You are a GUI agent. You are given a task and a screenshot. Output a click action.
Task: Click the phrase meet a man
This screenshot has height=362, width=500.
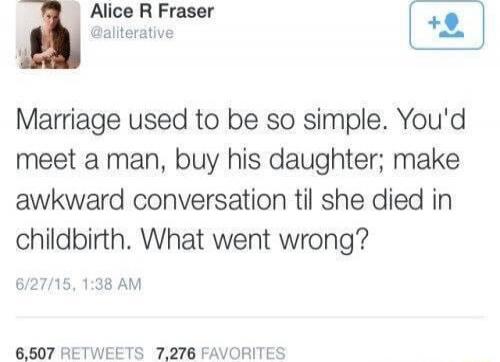pyautogui.click(x=87, y=161)
